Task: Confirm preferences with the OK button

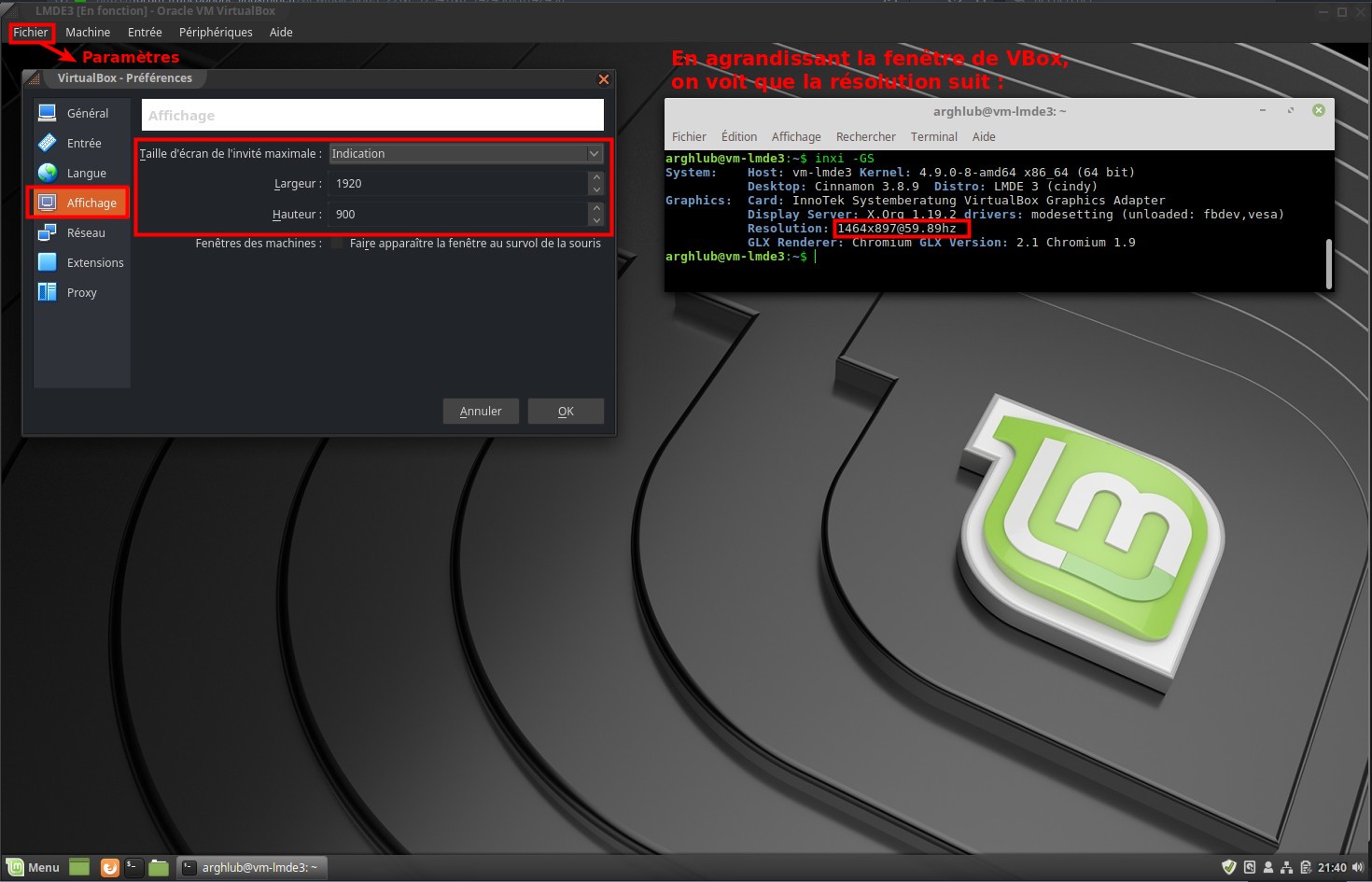Action: coord(566,411)
